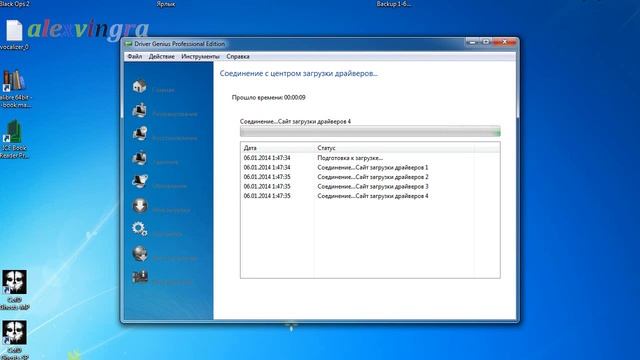Select the calibre 64bit desktop shortcut
Screen dimensions: 640x360
15,89
